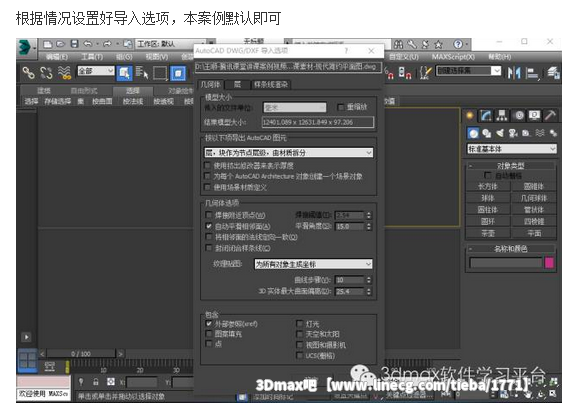Open the Layer Manager icon
Viewport: 568px width, 404px height.
point(554,72)
